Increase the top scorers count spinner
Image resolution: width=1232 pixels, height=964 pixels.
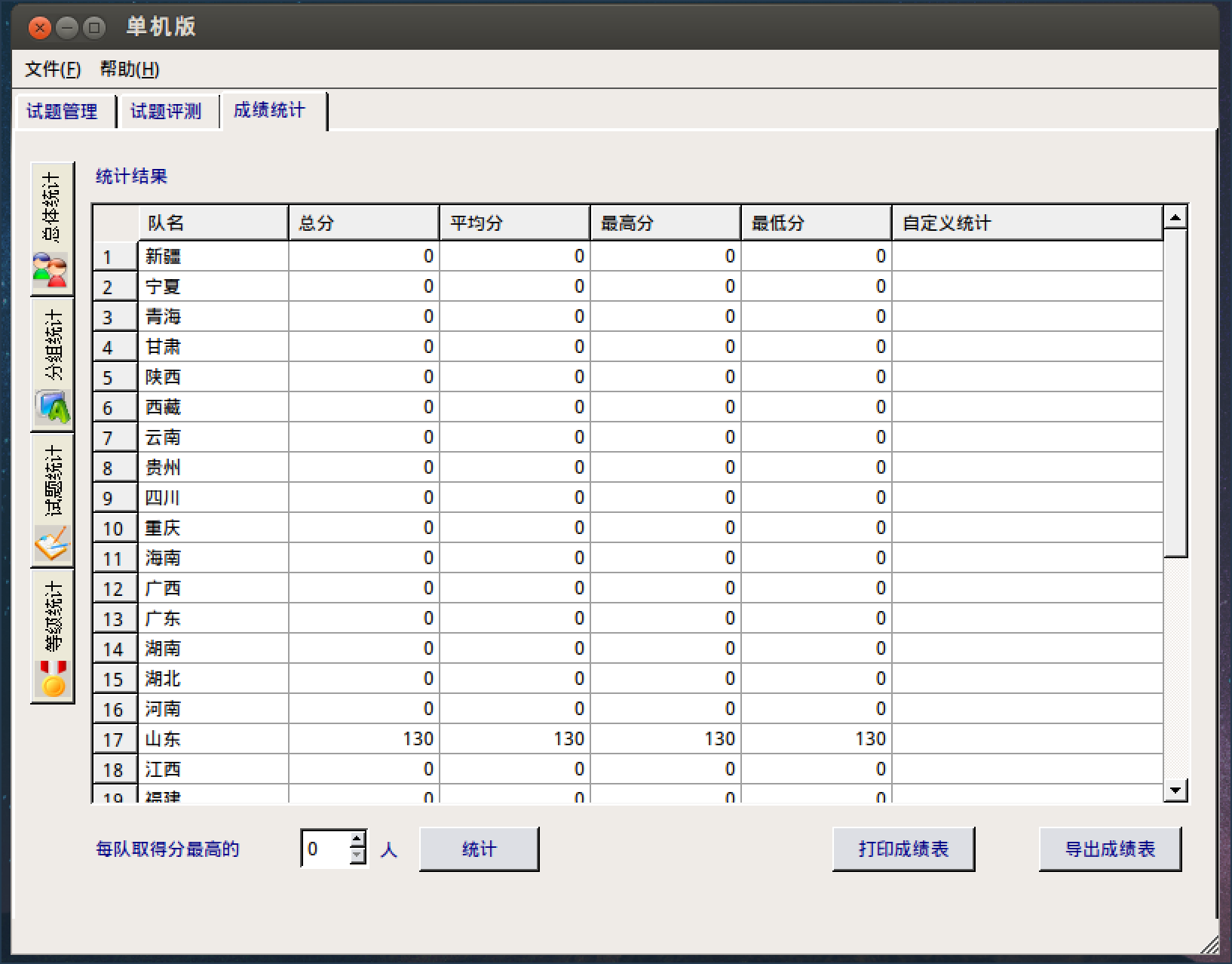(357, 839)
